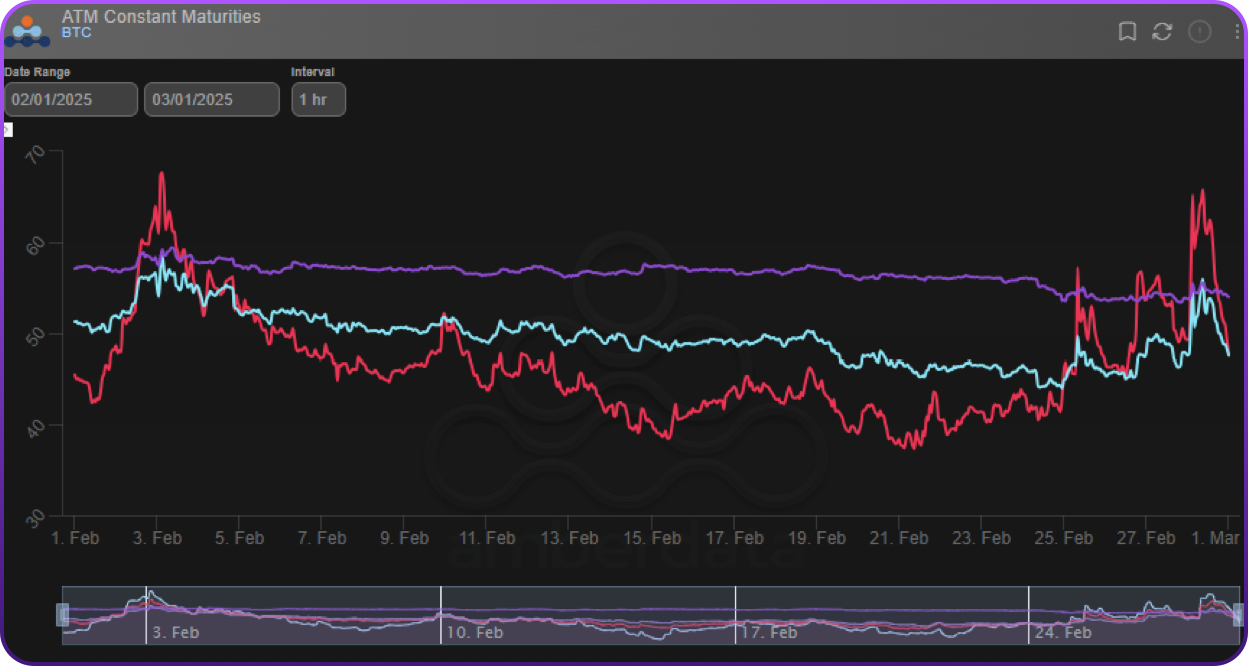Click the bookmark icon in the header
Image resolution: width=1248 pixels, height=666 pixels.
[1127, 32]
